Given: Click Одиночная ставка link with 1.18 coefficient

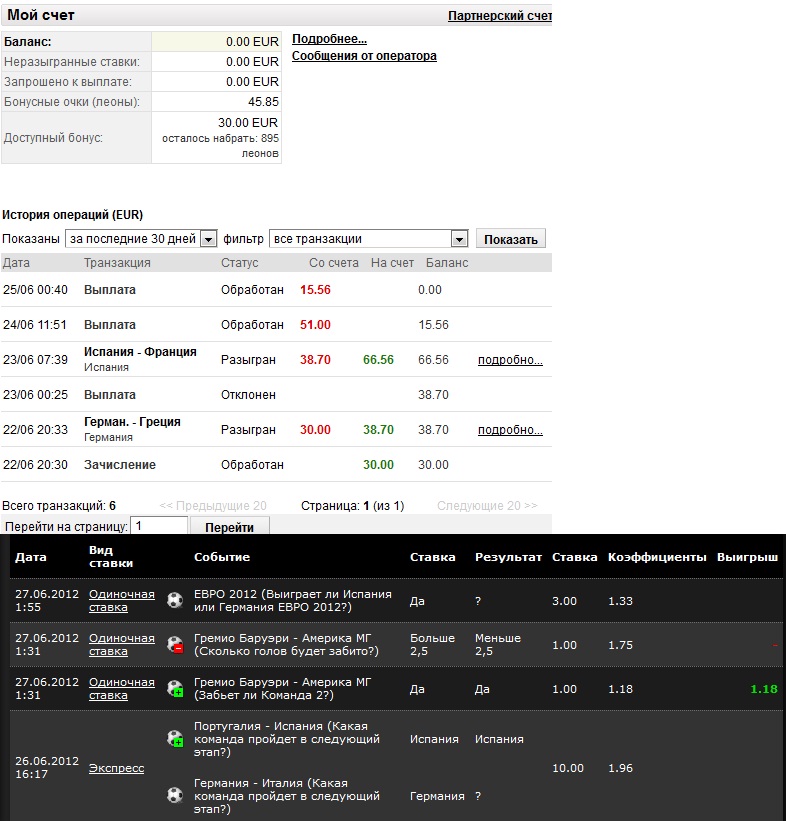Looking at the screenshot, I should click(x=121, y=689).
